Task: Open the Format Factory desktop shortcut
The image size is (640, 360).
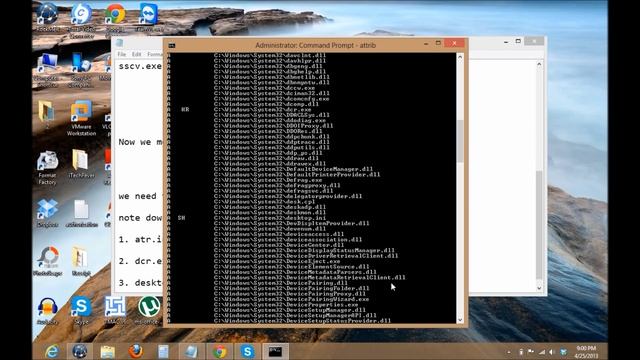Action: [x=47, y=161]
